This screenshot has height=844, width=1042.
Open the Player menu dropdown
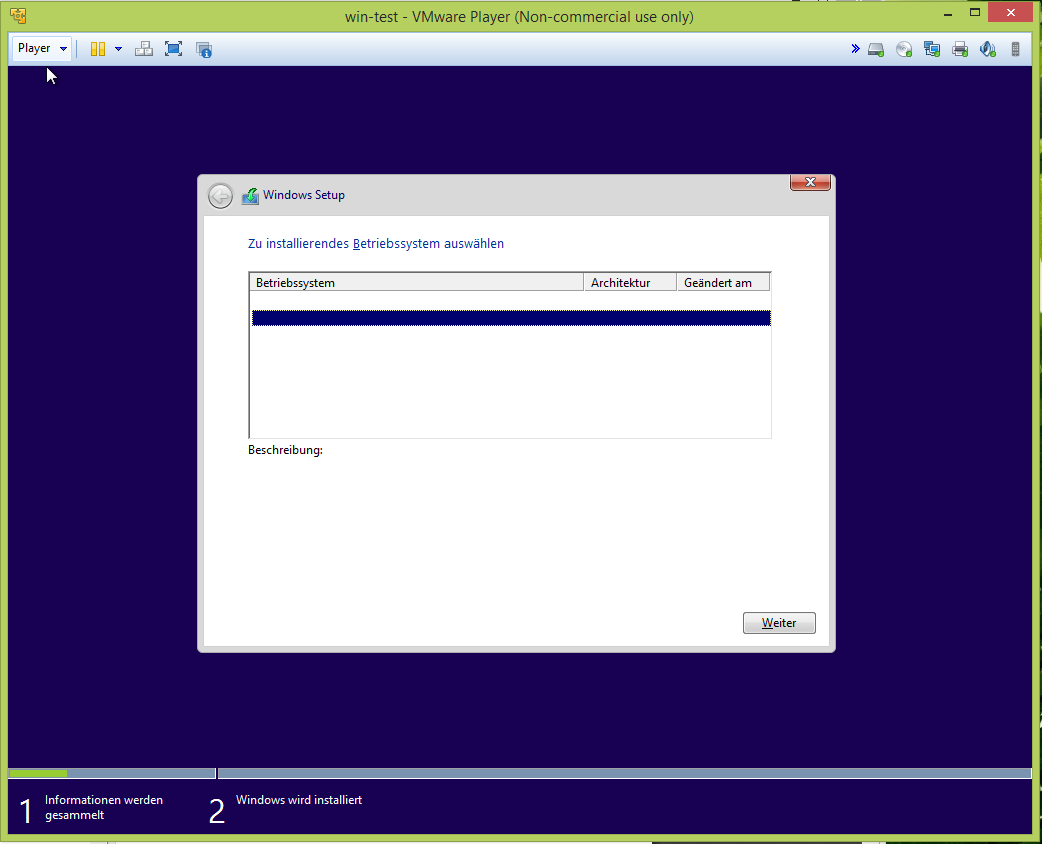pos(41,49)
